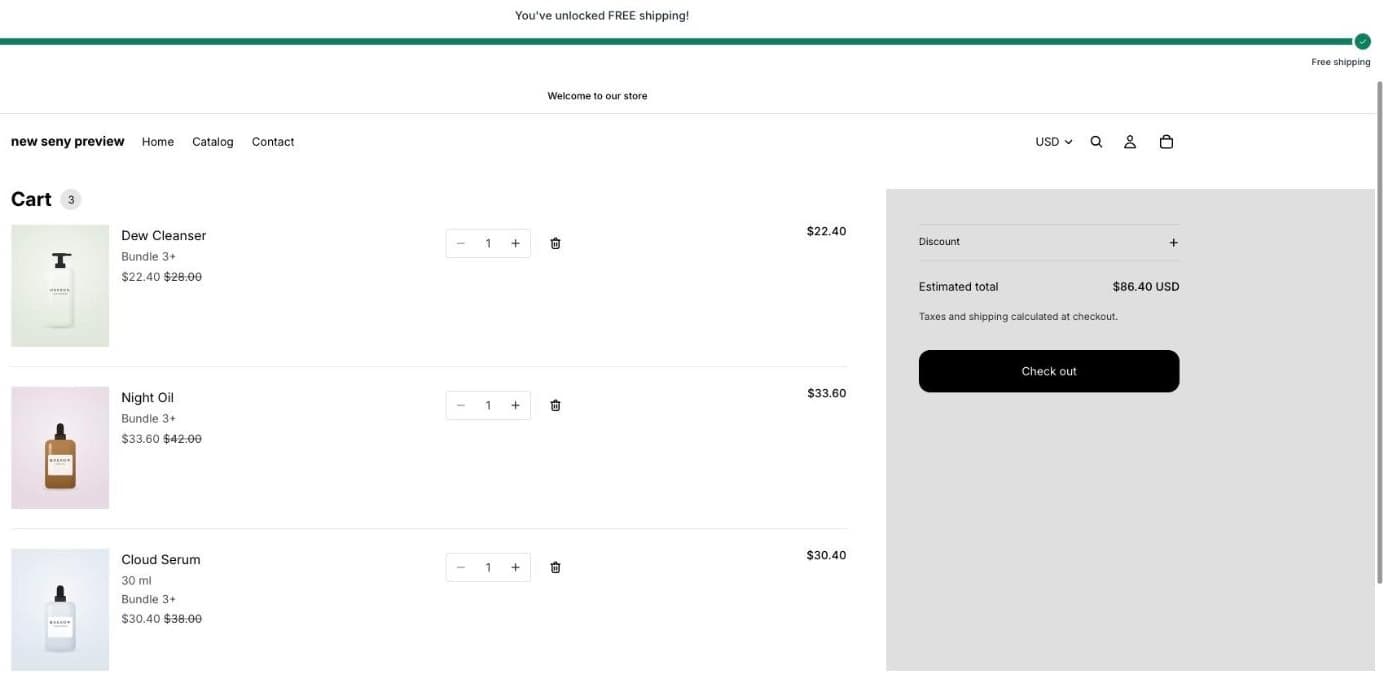Open the search icon in header
This screenshot has width=1384, height=680.
1096,142
